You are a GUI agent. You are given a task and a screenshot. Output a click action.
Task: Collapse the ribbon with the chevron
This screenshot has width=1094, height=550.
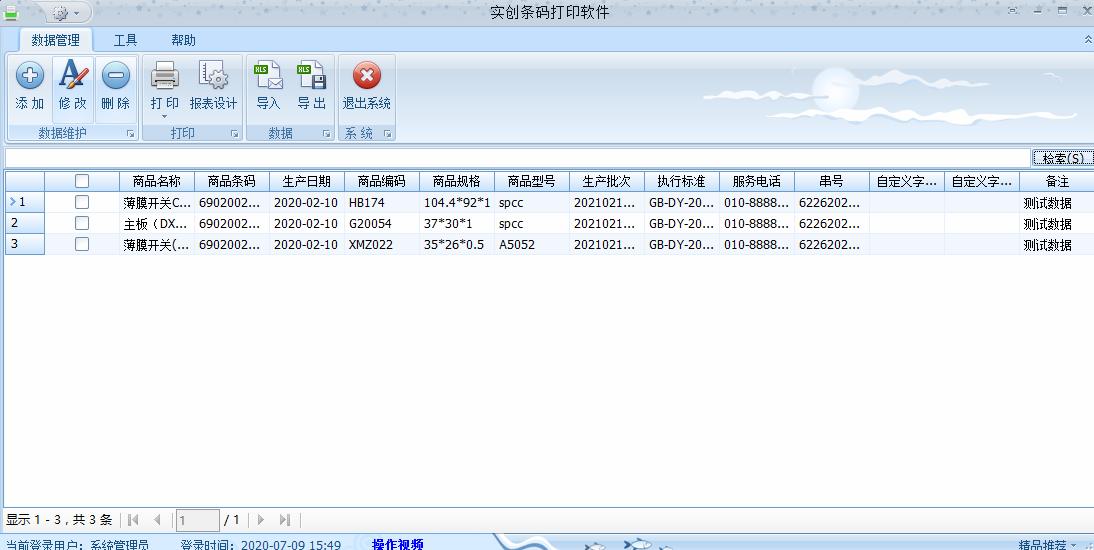(x=1088, y=40)
